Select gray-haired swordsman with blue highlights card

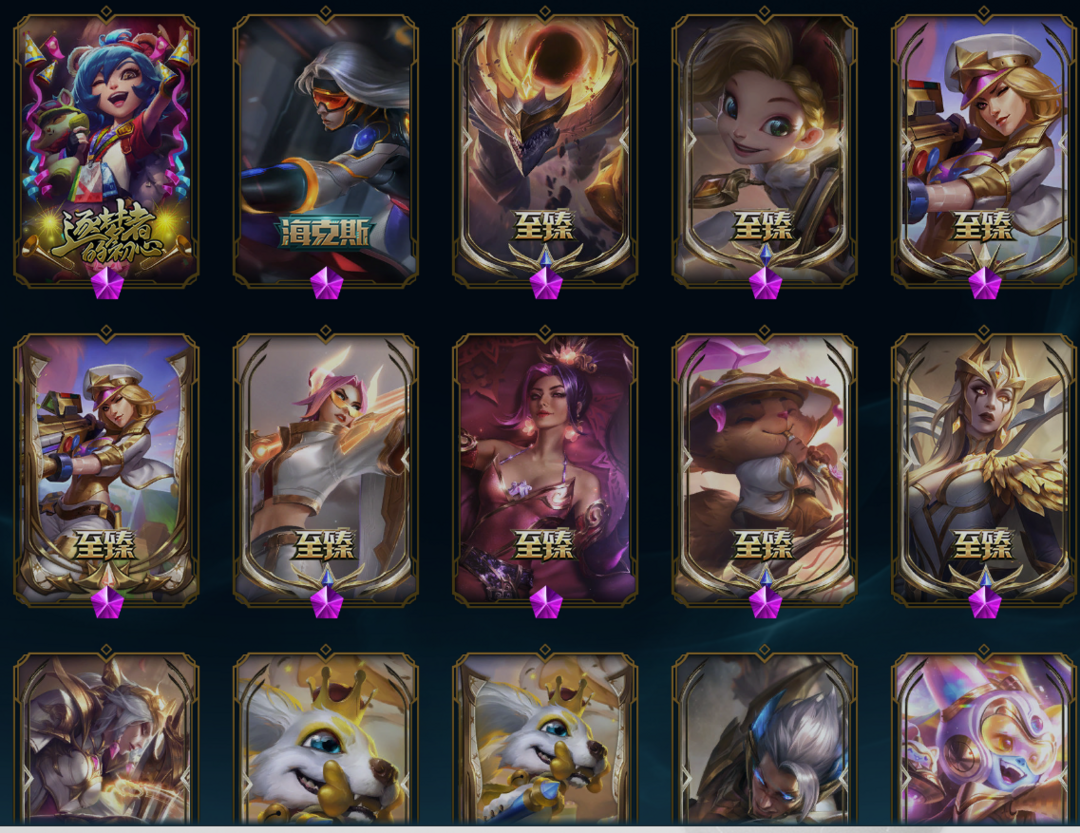click(765, 739)
